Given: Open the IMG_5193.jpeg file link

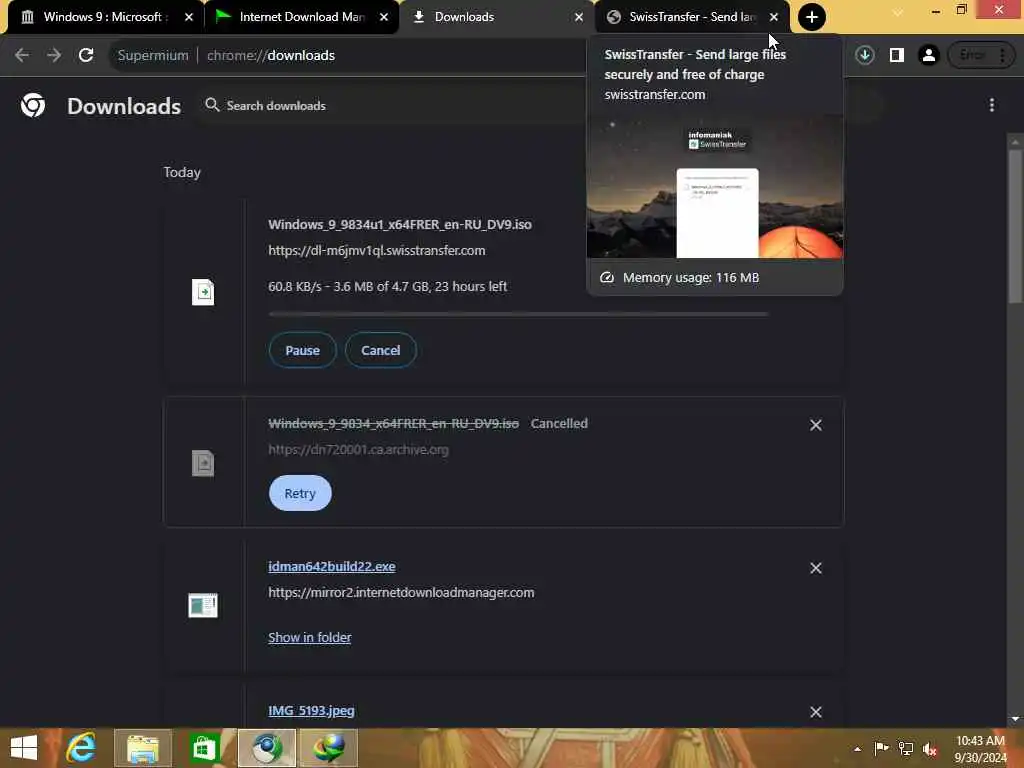Looking at the screenshot, I should click(x=312, y=711).
